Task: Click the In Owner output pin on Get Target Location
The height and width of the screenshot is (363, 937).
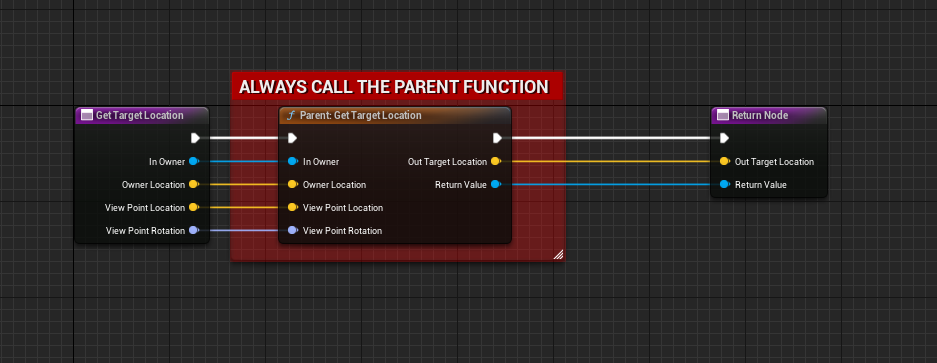Action: pyautogui.click(x=194, y=161)
